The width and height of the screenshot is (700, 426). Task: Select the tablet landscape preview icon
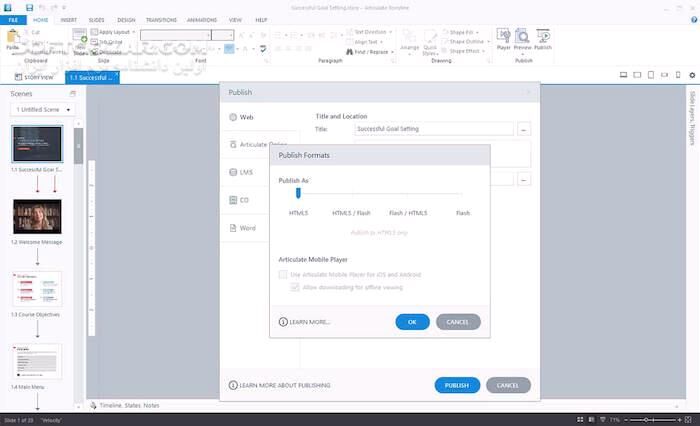pos(637,75)
